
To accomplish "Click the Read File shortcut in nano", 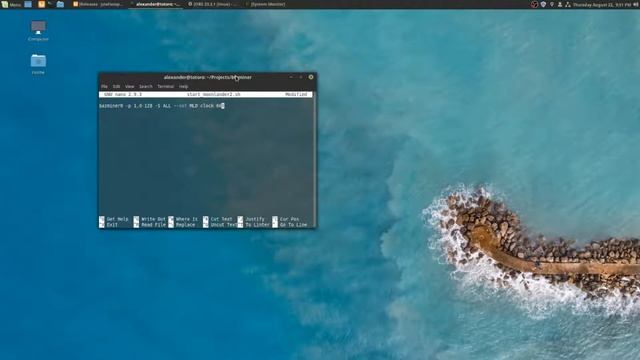I will [x=150, y=225].
